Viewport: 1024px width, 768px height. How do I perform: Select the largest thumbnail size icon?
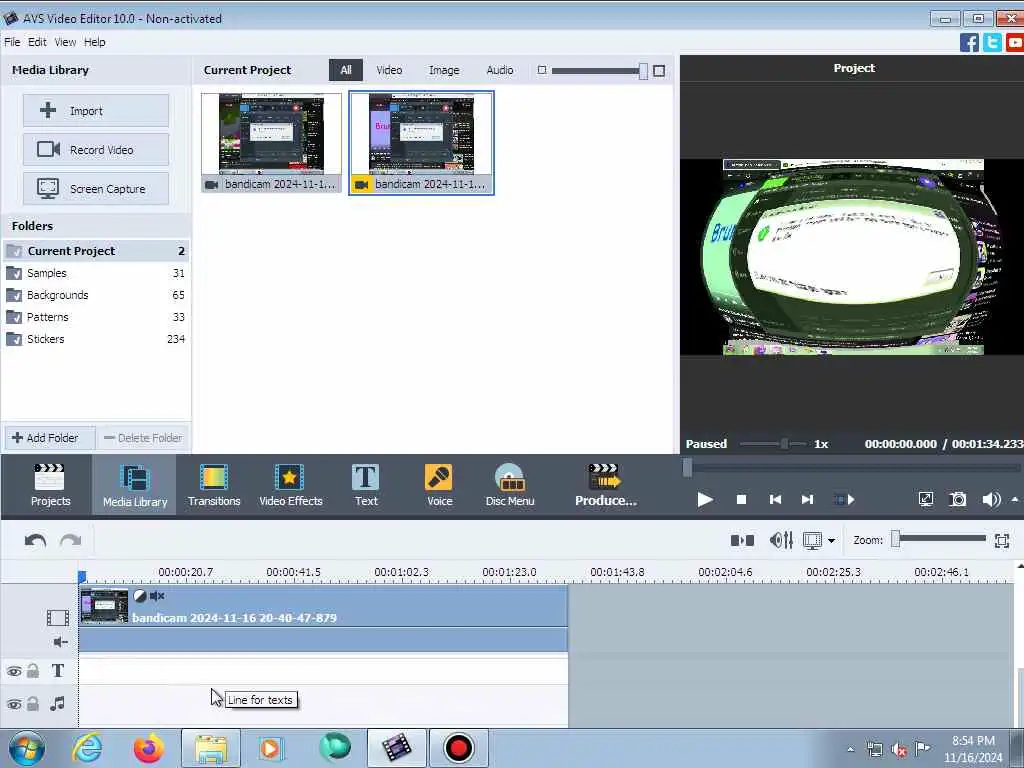tap(659, 71)
